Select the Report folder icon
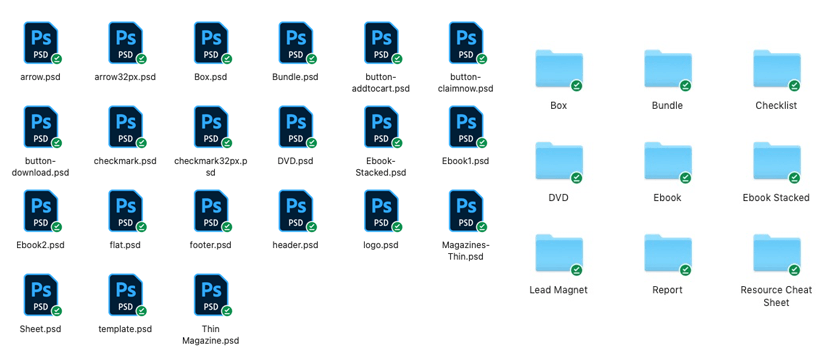 668,254
